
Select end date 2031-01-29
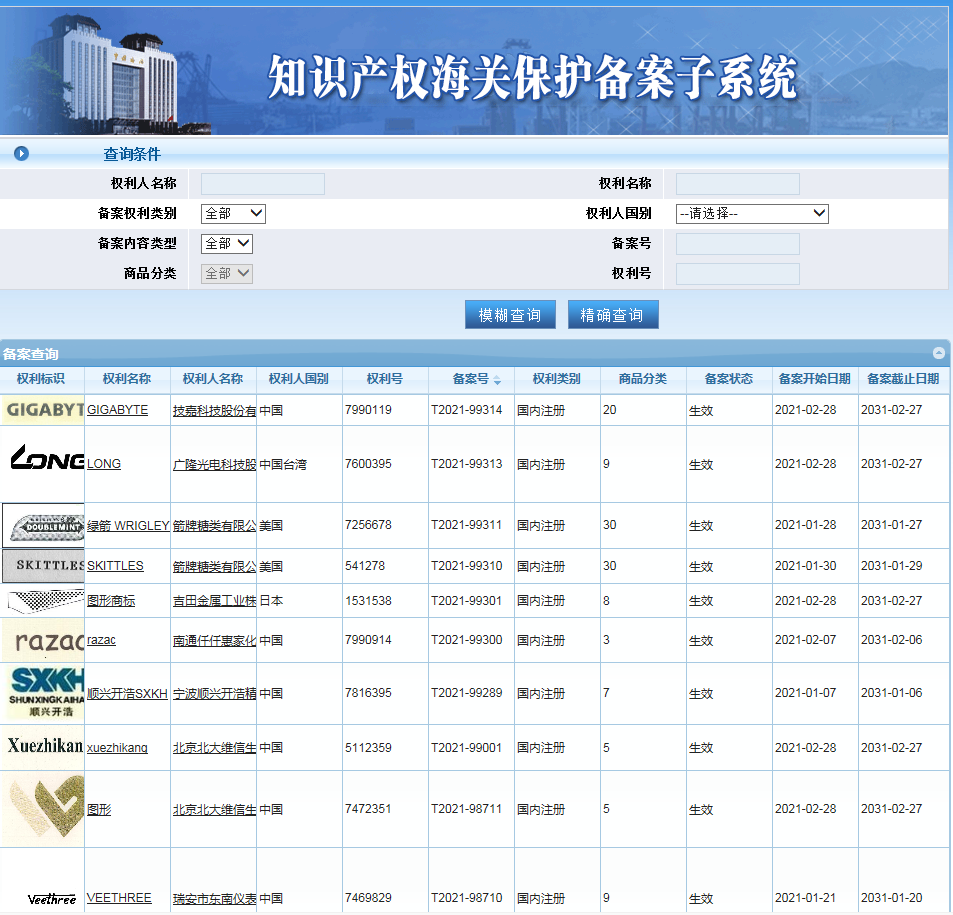click(x=892, y=566)
